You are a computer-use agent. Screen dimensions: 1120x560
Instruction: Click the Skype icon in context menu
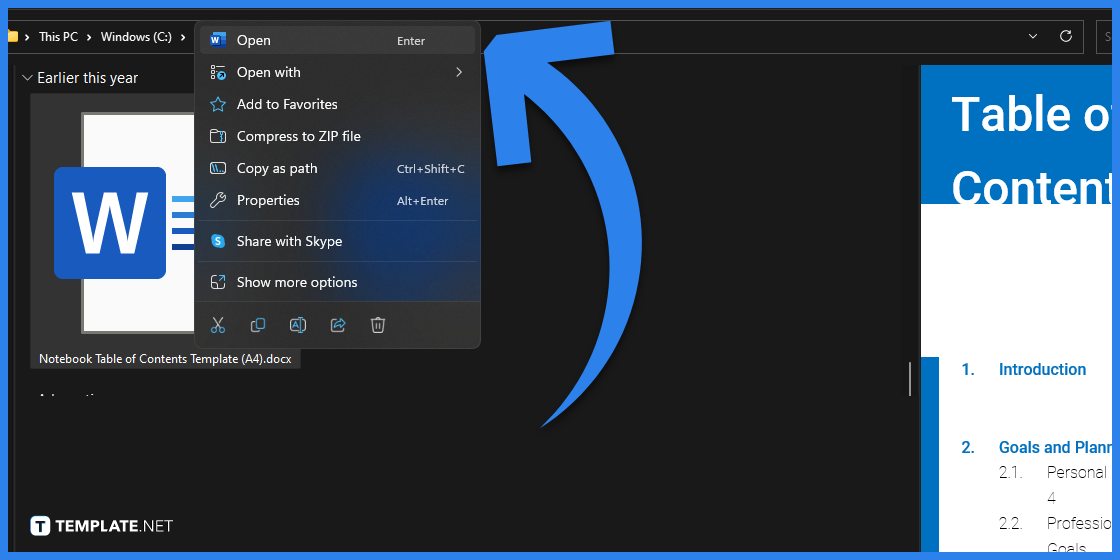[x=218, y=241]
